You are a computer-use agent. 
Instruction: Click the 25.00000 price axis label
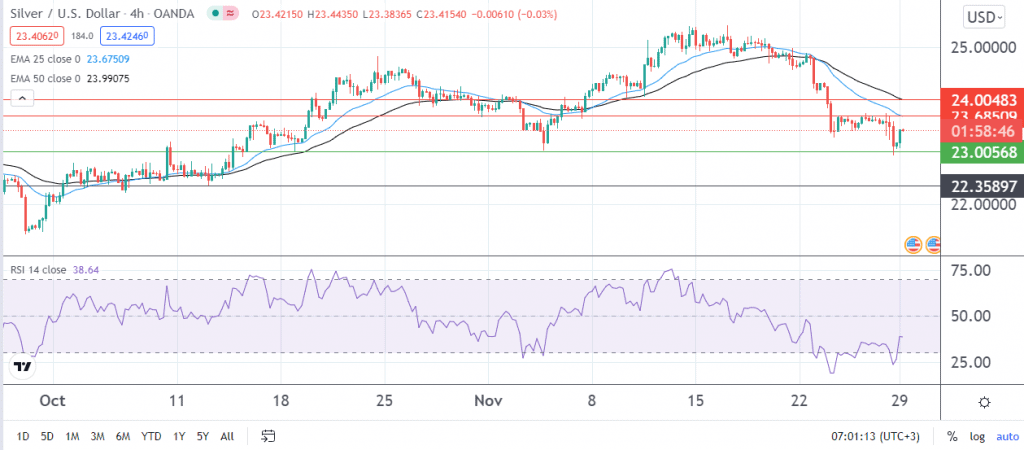986,49
